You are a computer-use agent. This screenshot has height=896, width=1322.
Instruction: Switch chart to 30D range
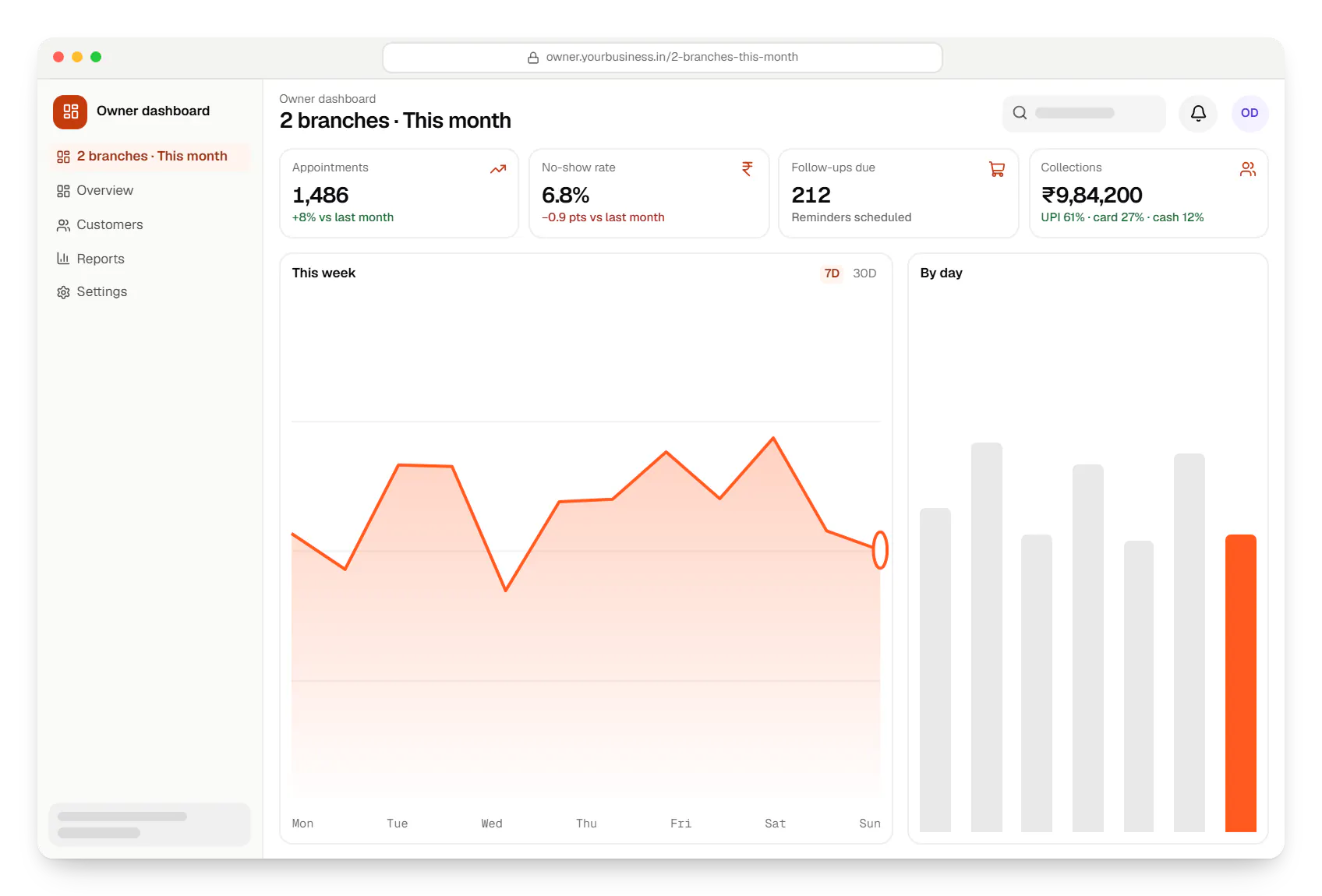pos(864,273)
